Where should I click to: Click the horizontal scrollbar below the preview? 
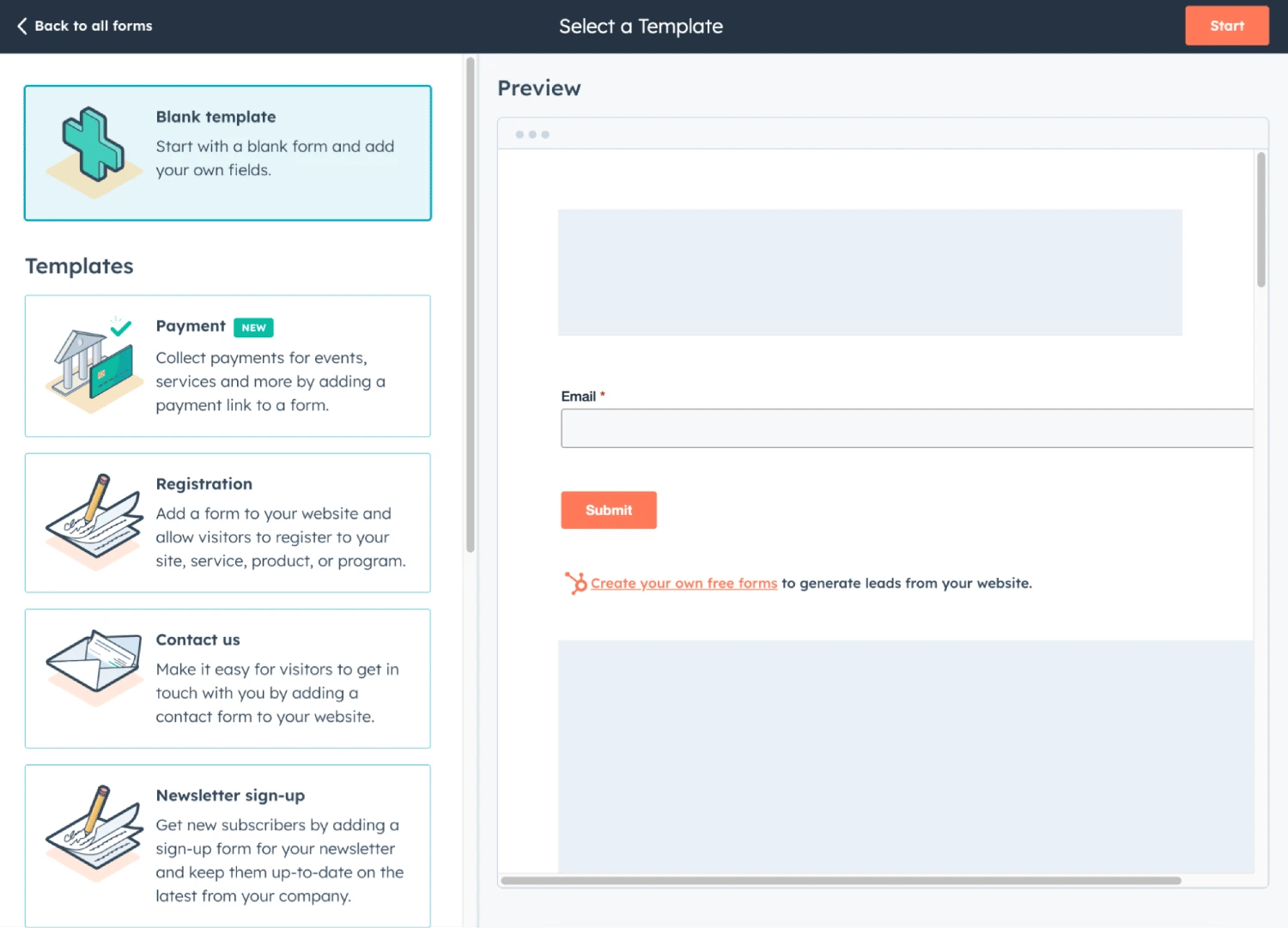click(841, 881)
